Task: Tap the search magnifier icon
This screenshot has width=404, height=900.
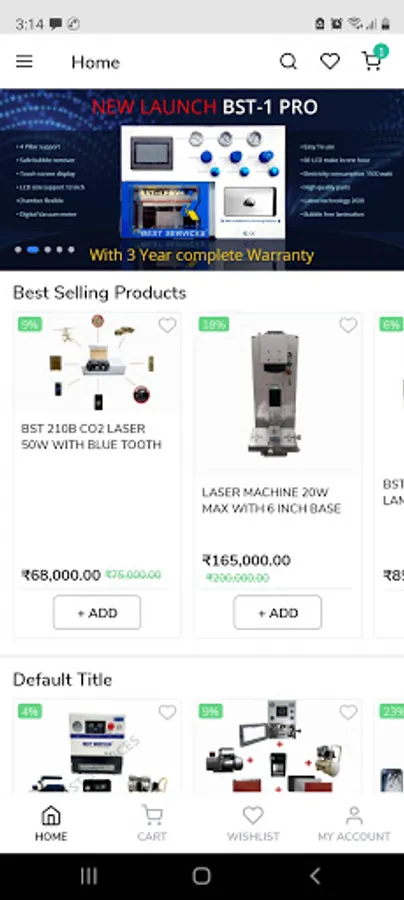Action: pos(288,61)
